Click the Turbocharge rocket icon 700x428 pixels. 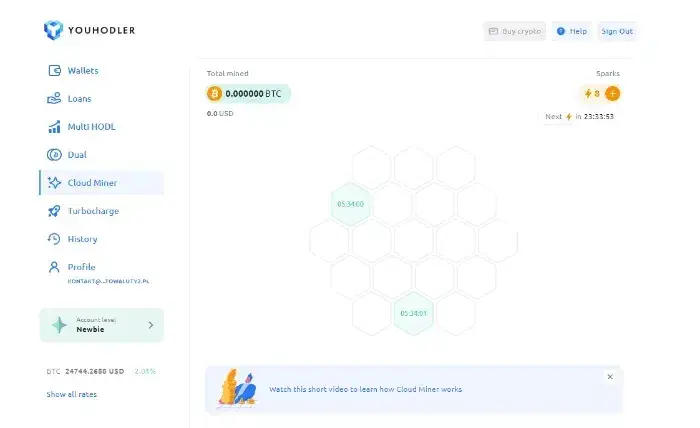click(54, 211)
